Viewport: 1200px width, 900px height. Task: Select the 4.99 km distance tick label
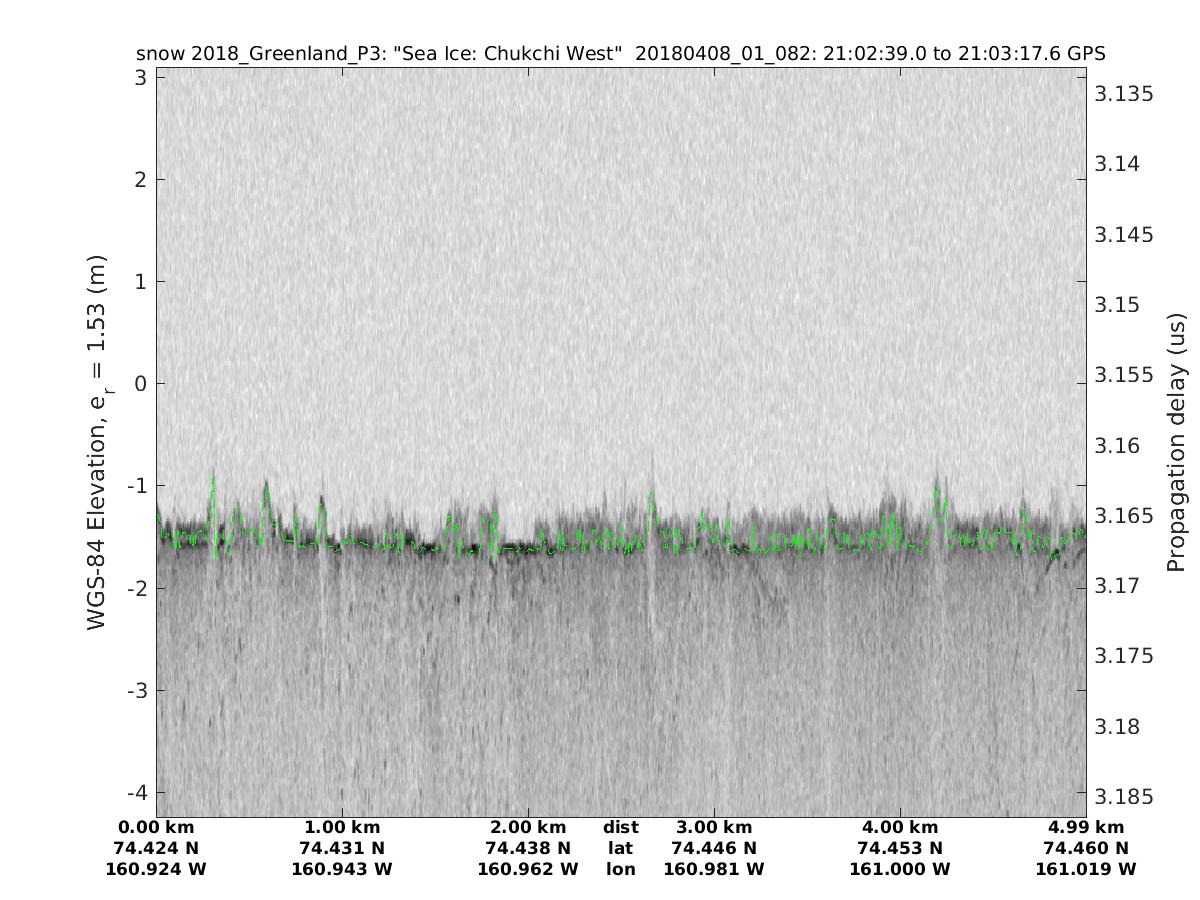1086,827
